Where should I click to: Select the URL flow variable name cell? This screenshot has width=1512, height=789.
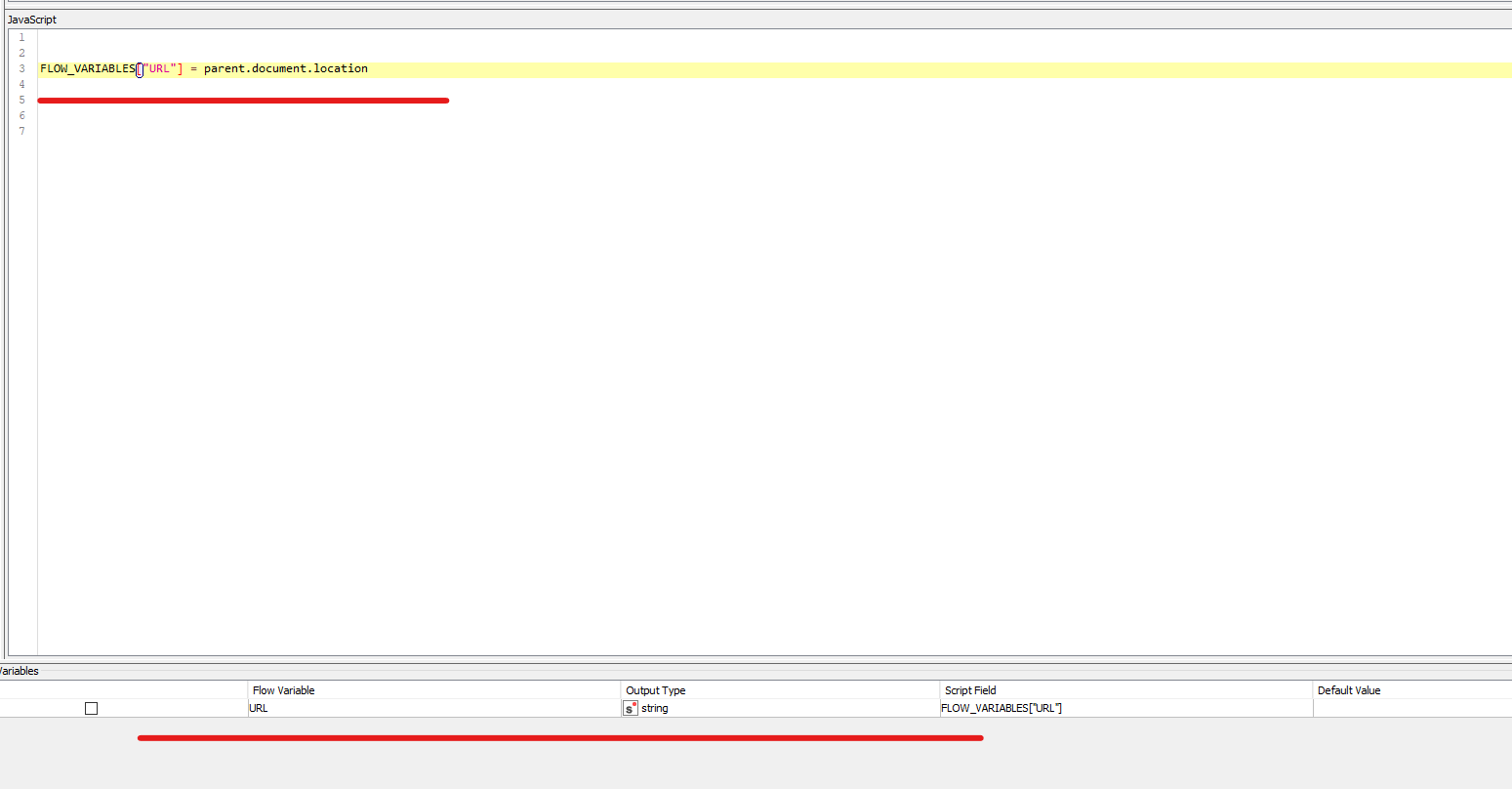[259, 708]
